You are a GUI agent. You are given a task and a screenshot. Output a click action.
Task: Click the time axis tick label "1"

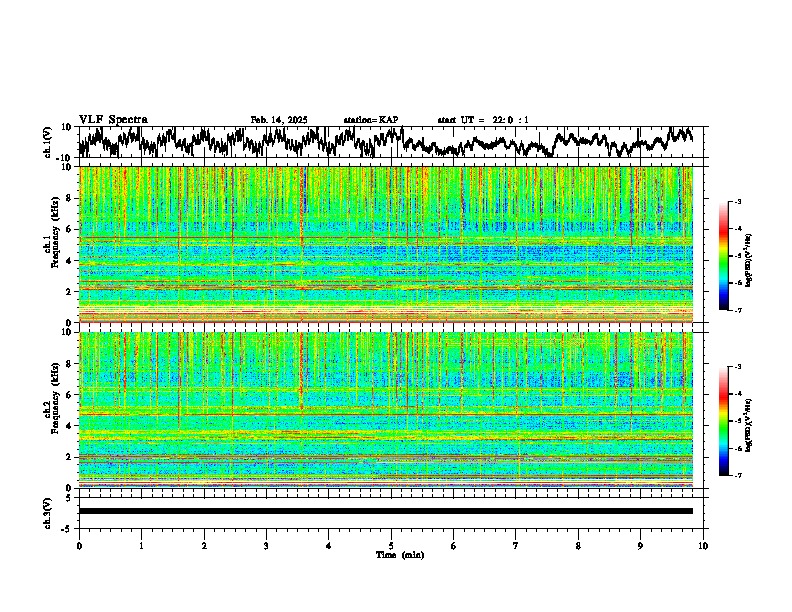pos(141,546)
